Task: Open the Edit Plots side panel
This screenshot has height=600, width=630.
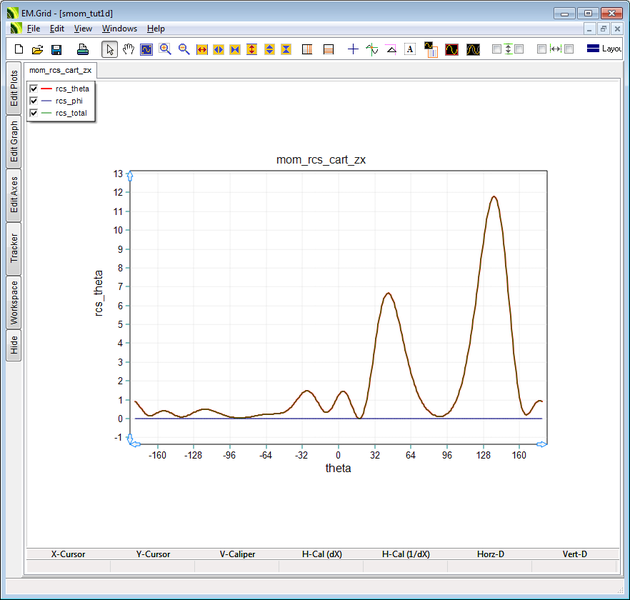Action: pyautogui.click(x=14, y=89)
